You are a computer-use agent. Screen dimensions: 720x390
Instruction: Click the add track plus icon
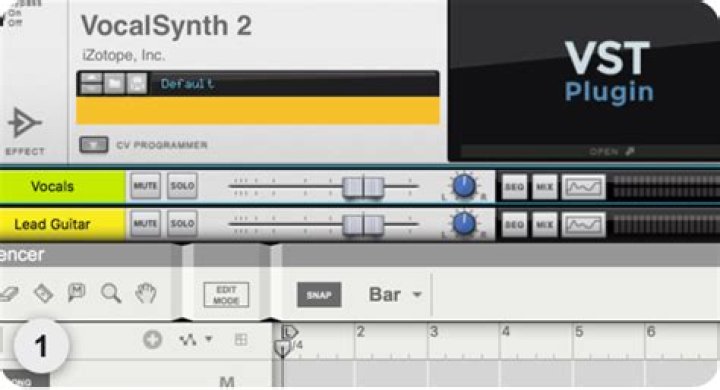(152, 340)
